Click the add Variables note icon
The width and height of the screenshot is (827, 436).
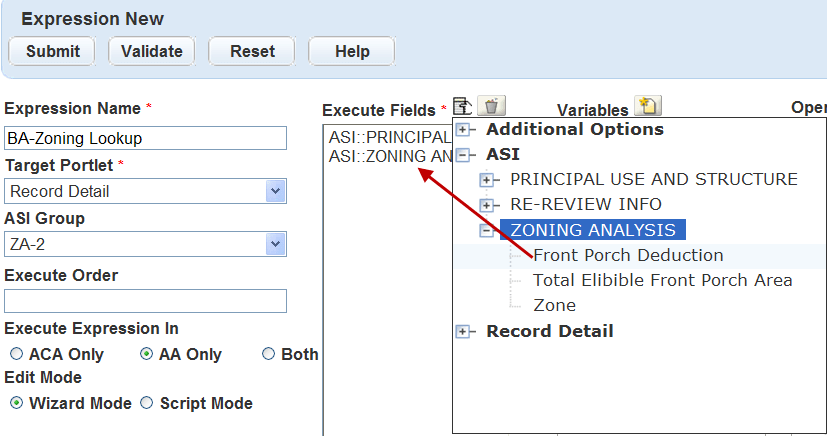[x=648, y=106]
